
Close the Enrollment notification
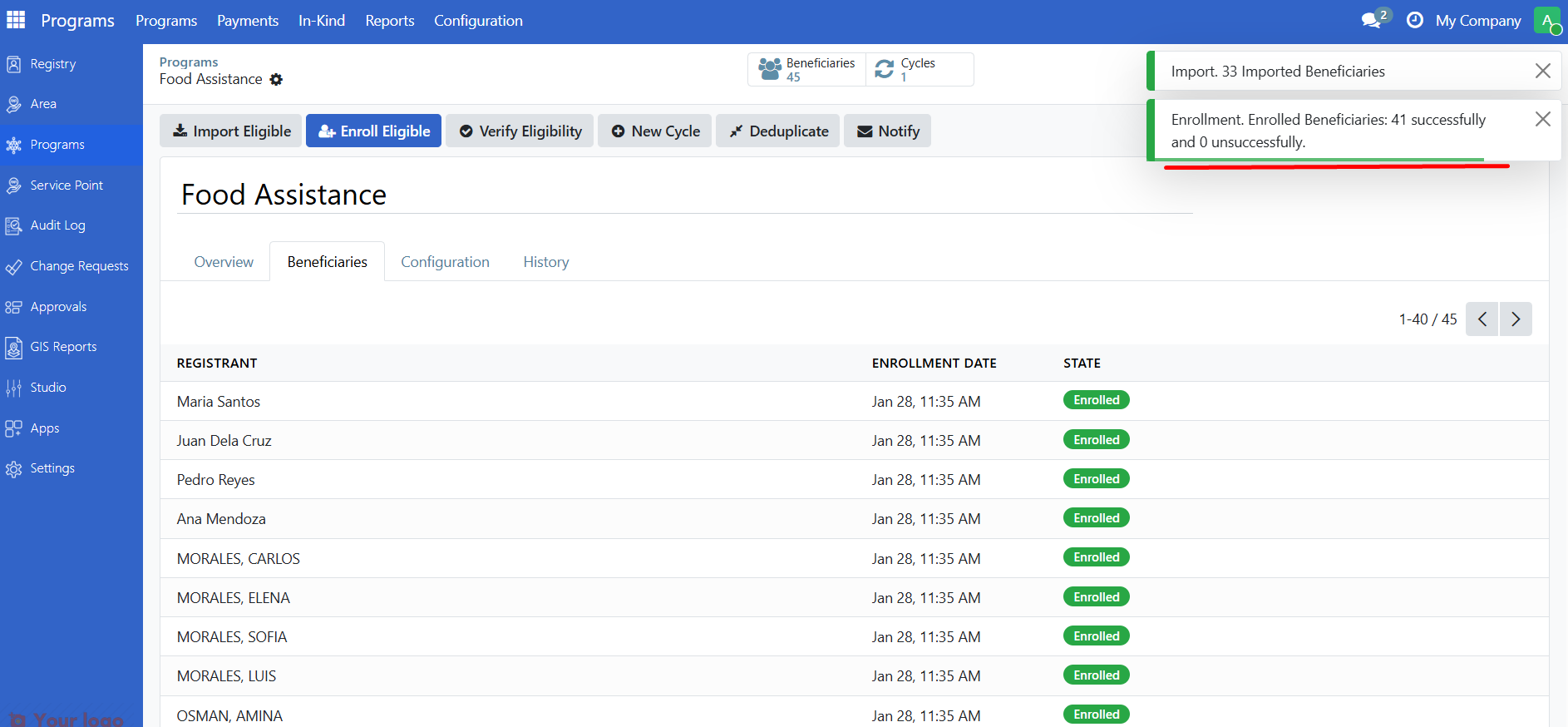point(1542,120)
